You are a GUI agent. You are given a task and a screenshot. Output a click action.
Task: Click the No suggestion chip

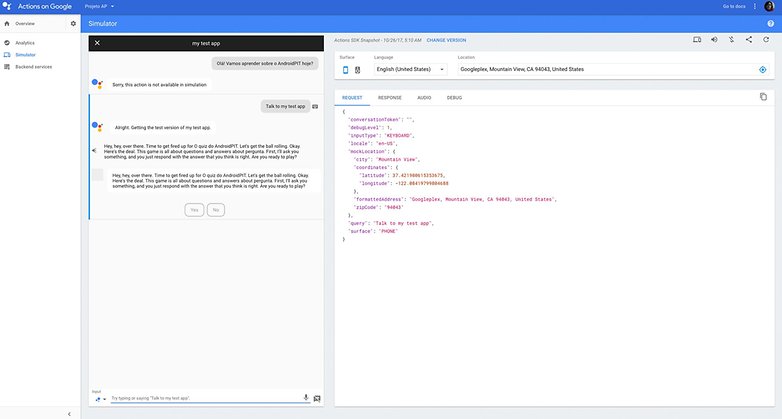pos(215,210)
